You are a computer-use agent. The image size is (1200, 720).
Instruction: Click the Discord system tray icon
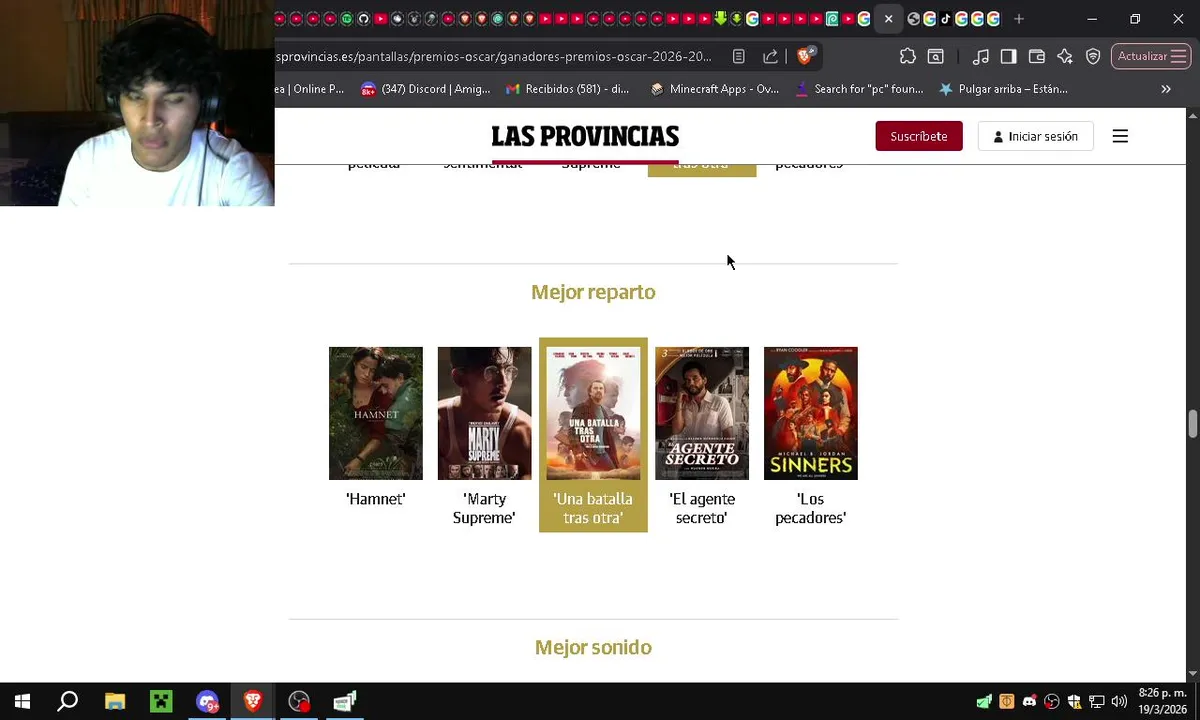(x=1029, y=702)
